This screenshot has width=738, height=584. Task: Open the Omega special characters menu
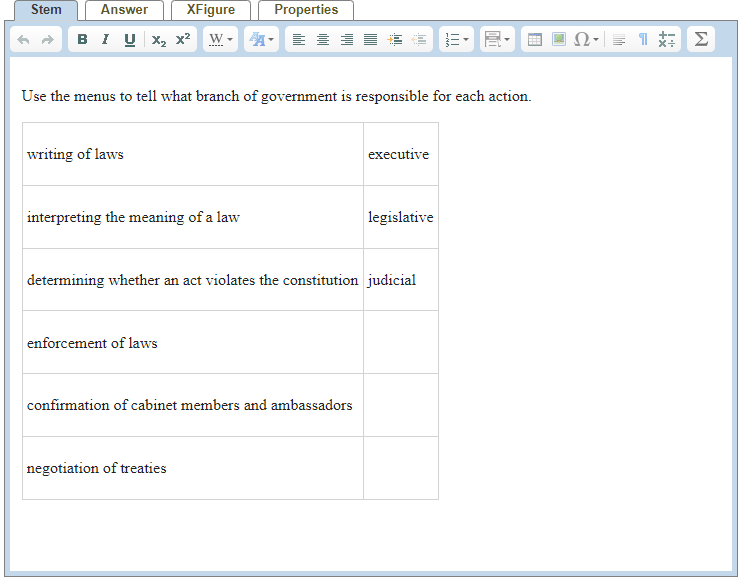(x=586, y=40)
